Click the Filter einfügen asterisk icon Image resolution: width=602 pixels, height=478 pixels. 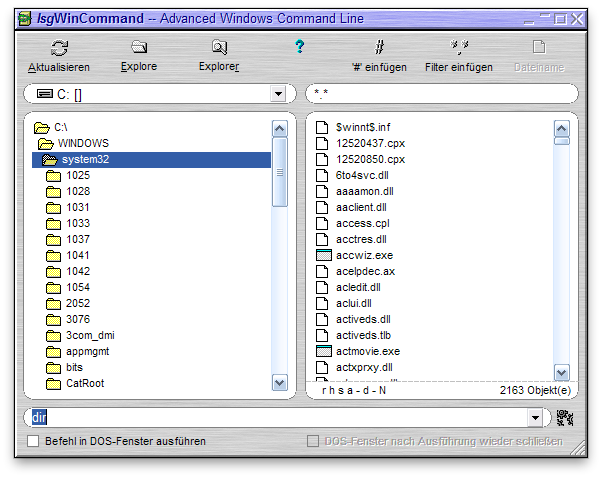click(459, 46)
